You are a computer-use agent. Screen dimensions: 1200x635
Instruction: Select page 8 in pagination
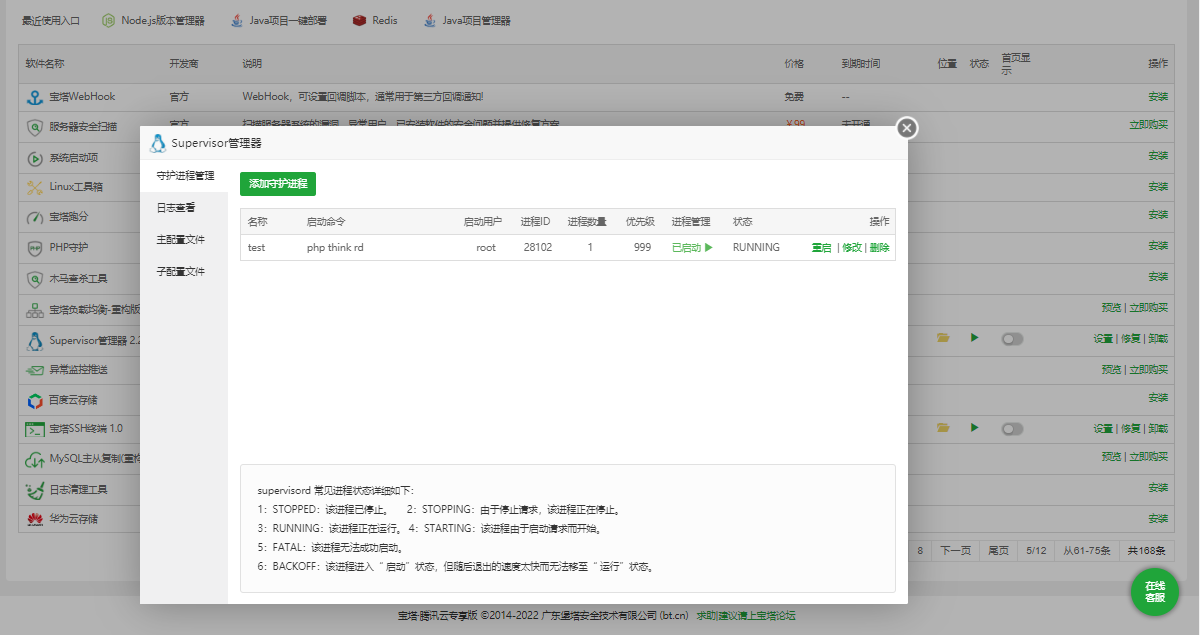tap(920, 551)
